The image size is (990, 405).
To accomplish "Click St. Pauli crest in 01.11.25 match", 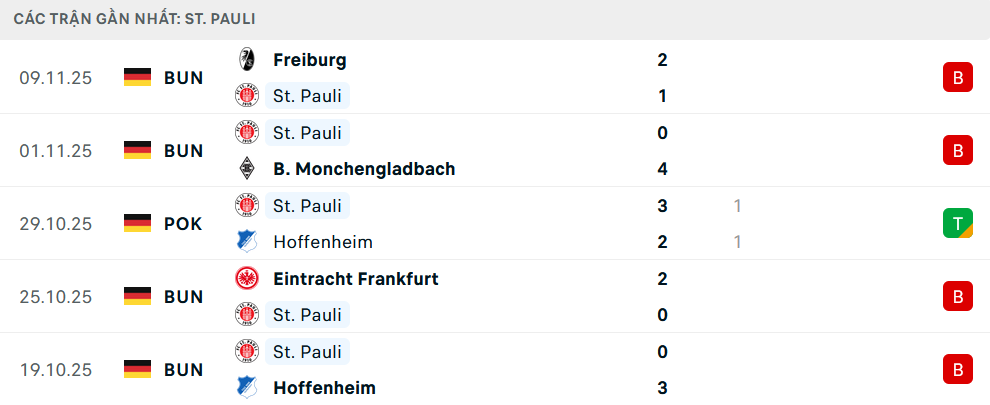I will 246,133.
